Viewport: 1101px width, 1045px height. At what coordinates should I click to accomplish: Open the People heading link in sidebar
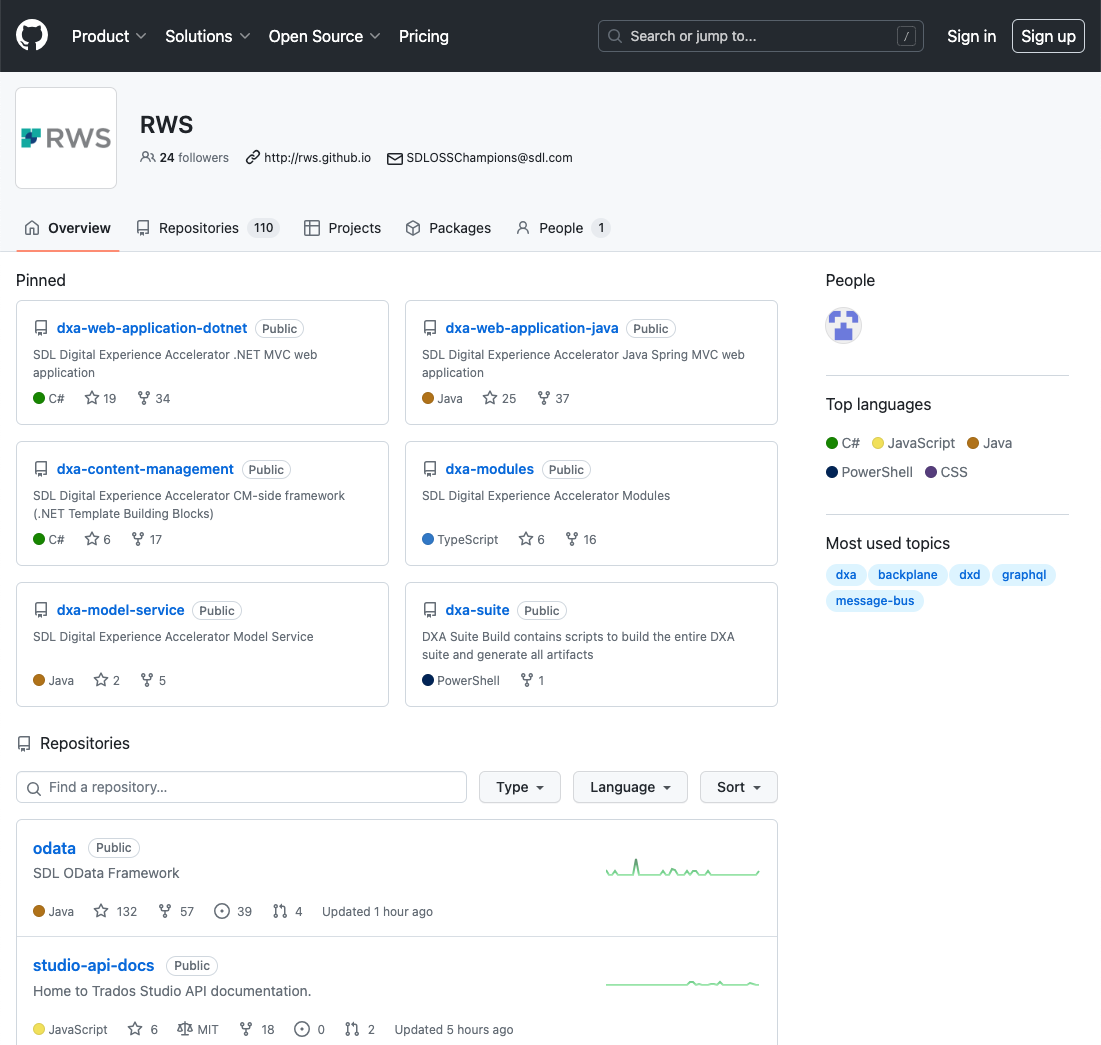850,280
